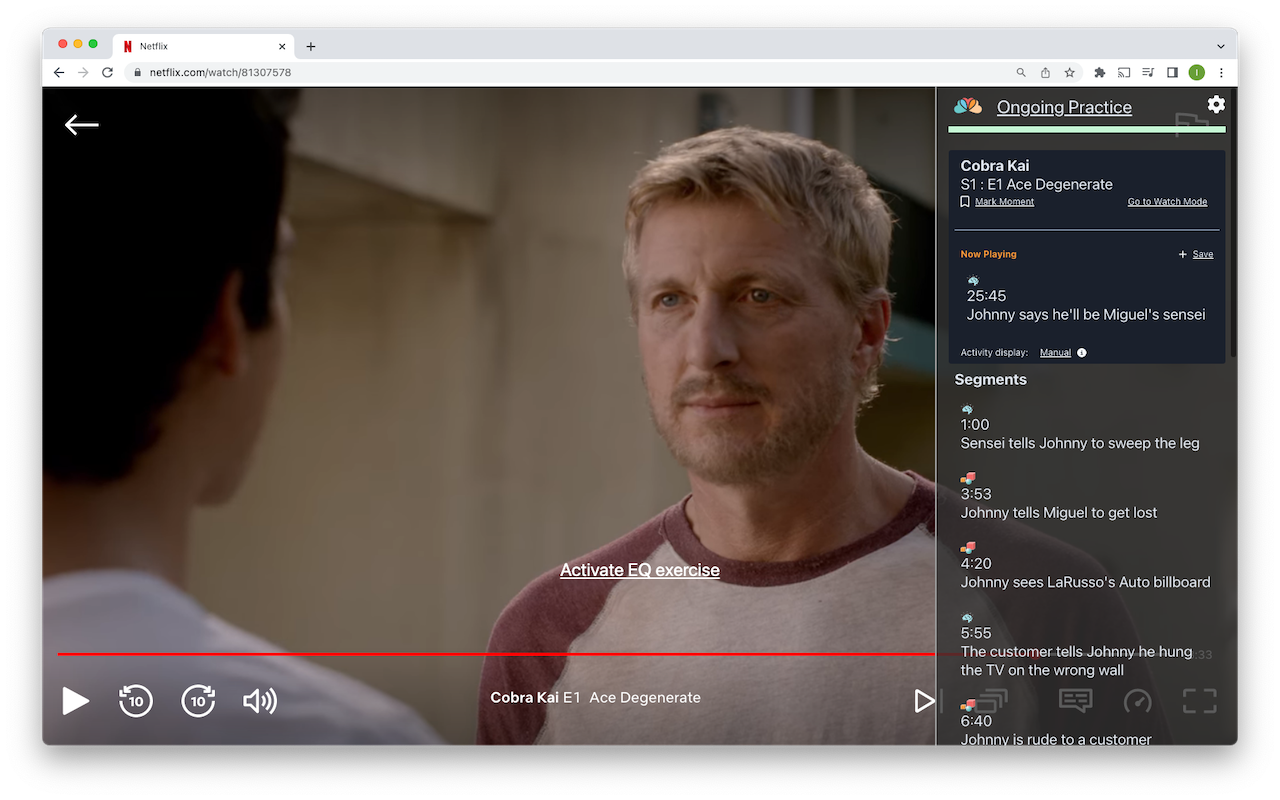This screenshot has width=1280, height=800.
Task: Open the playback speed control
Action: (x=1137, y=701)
